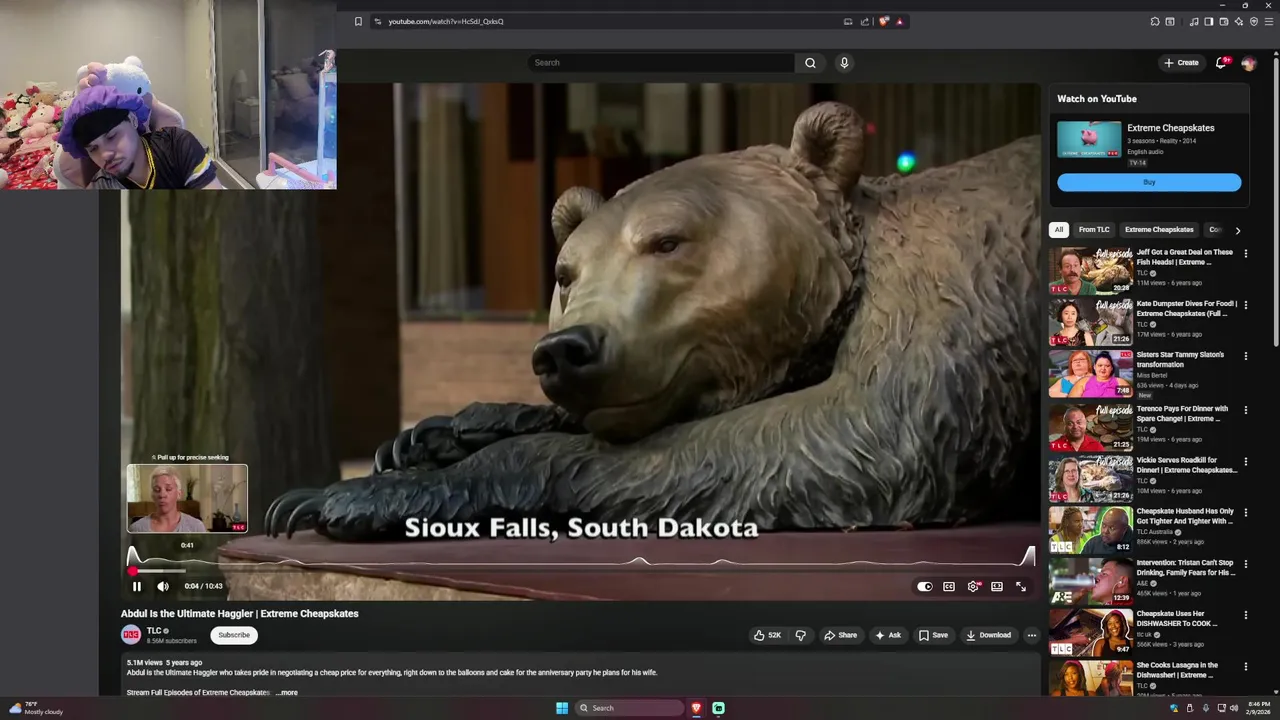Open the taskbar clock 8:46 PM
The height and width of the screenshot is (720, 1280).
(1259, 708)
